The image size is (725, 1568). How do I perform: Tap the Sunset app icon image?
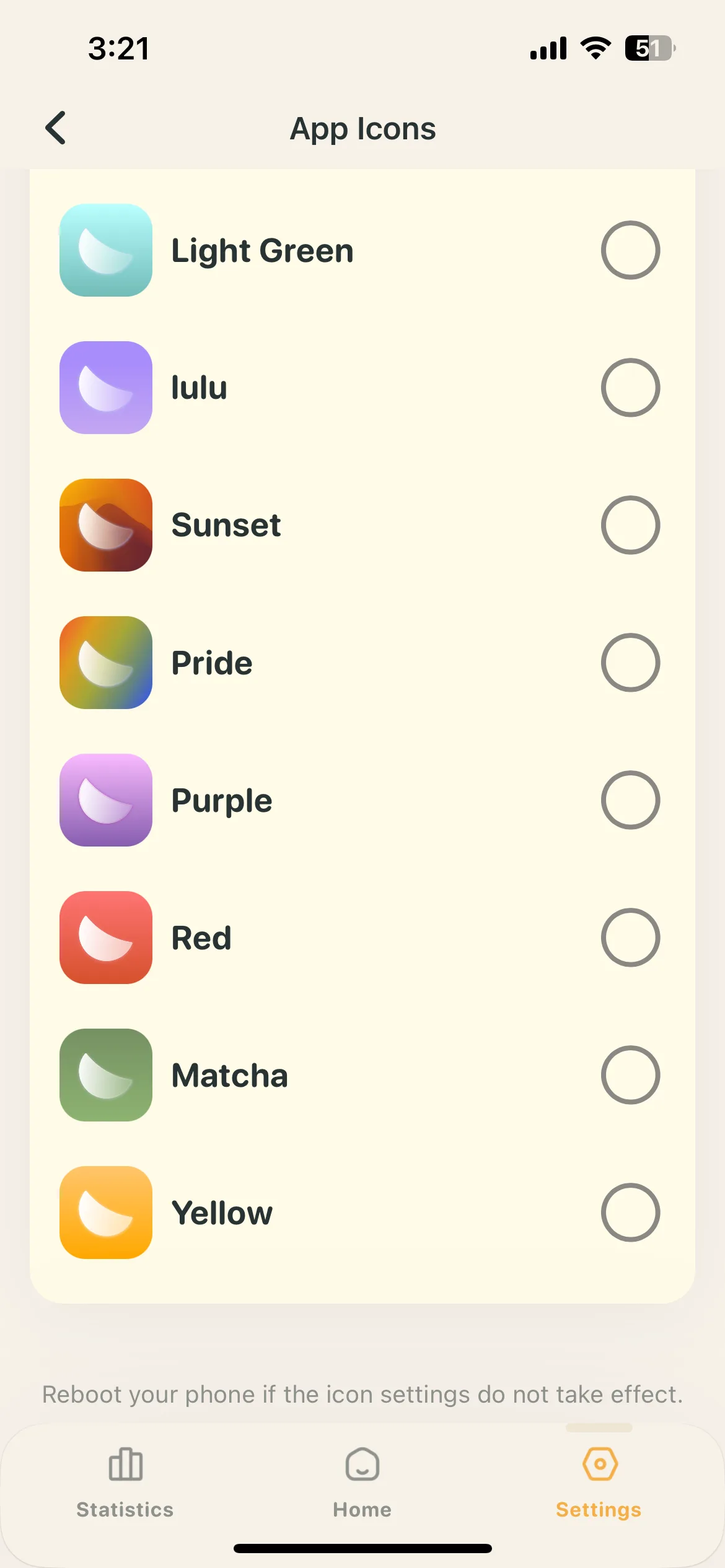[x=106, y=525]
